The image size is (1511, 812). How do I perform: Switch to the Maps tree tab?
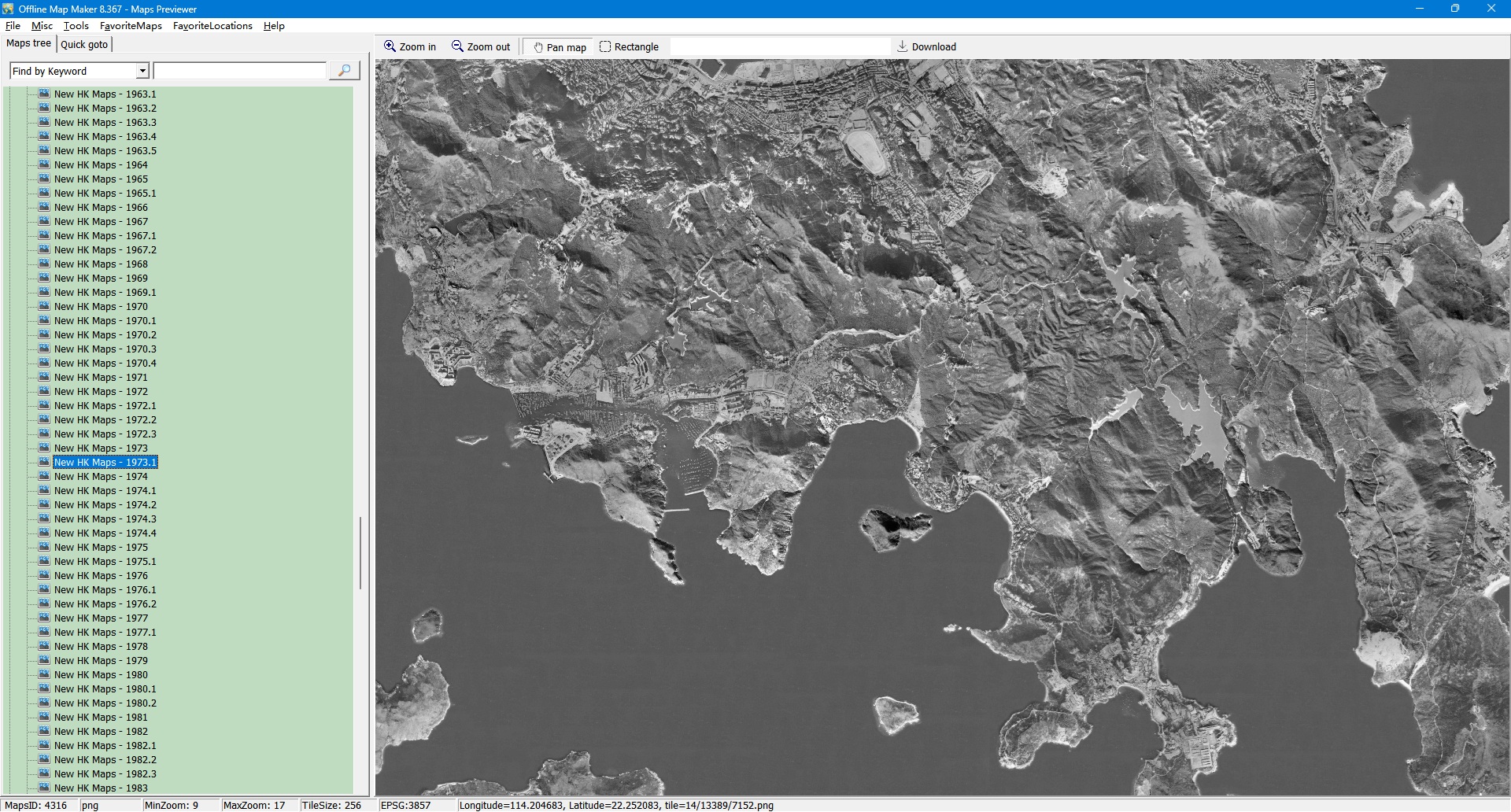coord(28,43)
